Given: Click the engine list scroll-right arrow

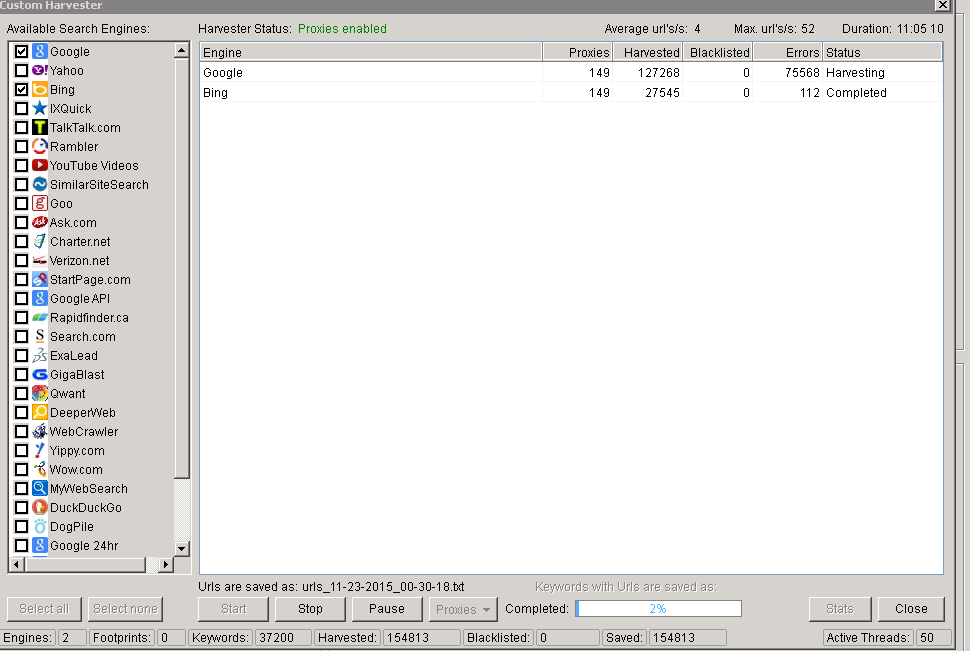Looking at the screenshot, I should [x=165, y=564].
